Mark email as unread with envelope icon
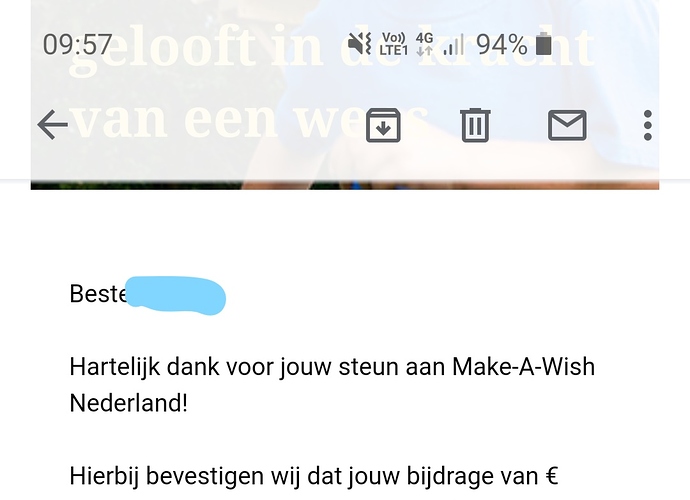The image size is (690, 500). pos(567,125)
